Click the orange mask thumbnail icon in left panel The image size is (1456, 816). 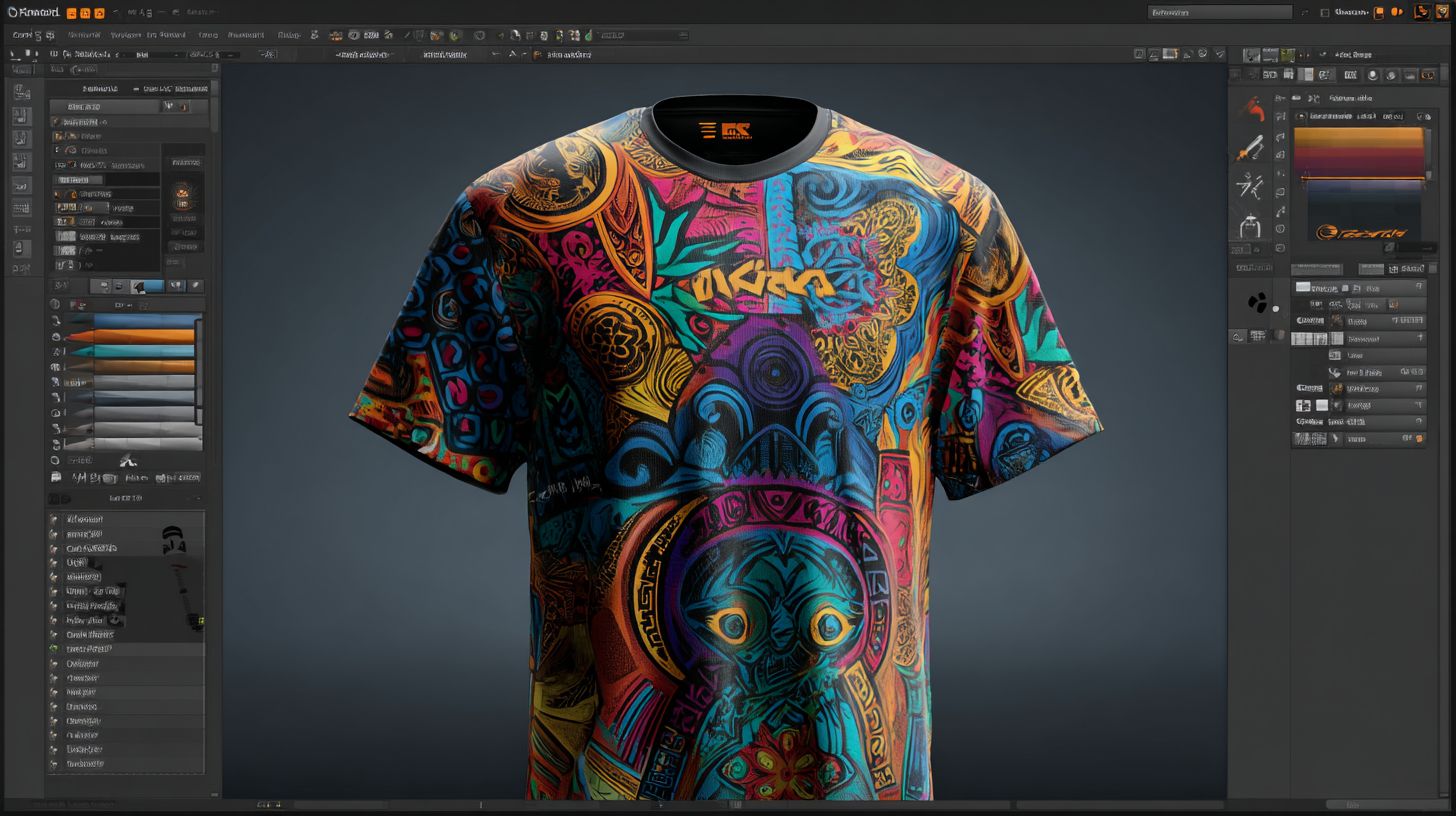point(182,196)
